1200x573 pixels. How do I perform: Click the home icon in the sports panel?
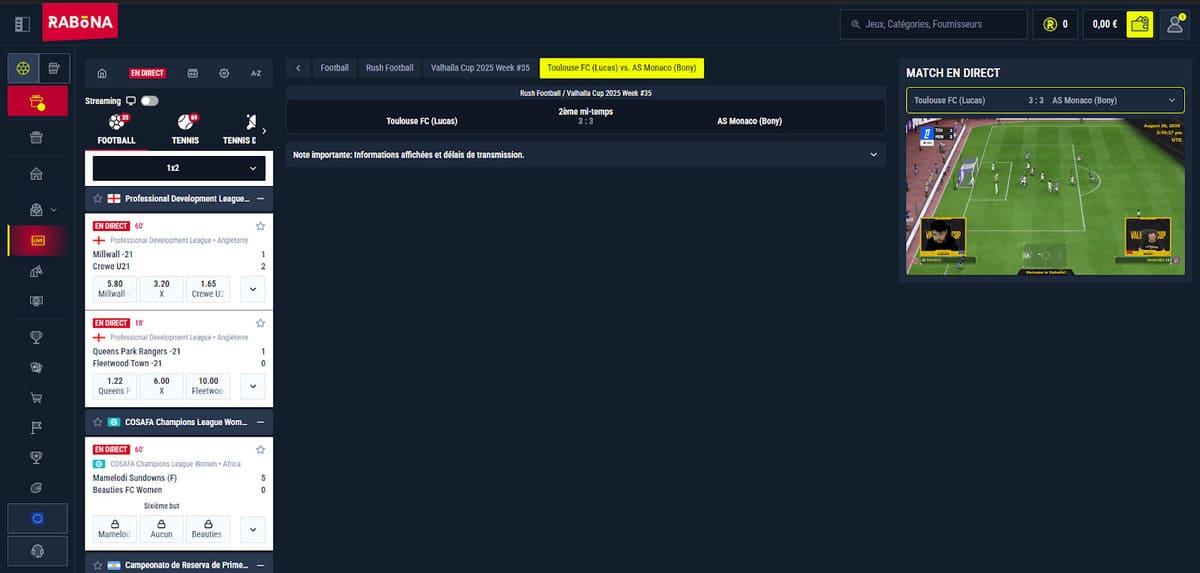[x=102, y=73]
